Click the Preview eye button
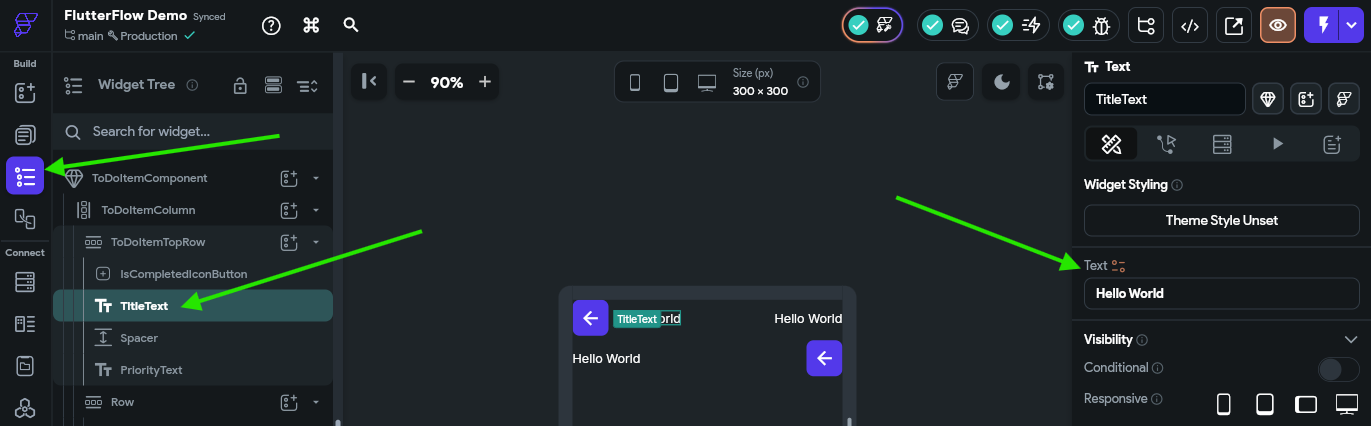 (x=1278, y=26)
